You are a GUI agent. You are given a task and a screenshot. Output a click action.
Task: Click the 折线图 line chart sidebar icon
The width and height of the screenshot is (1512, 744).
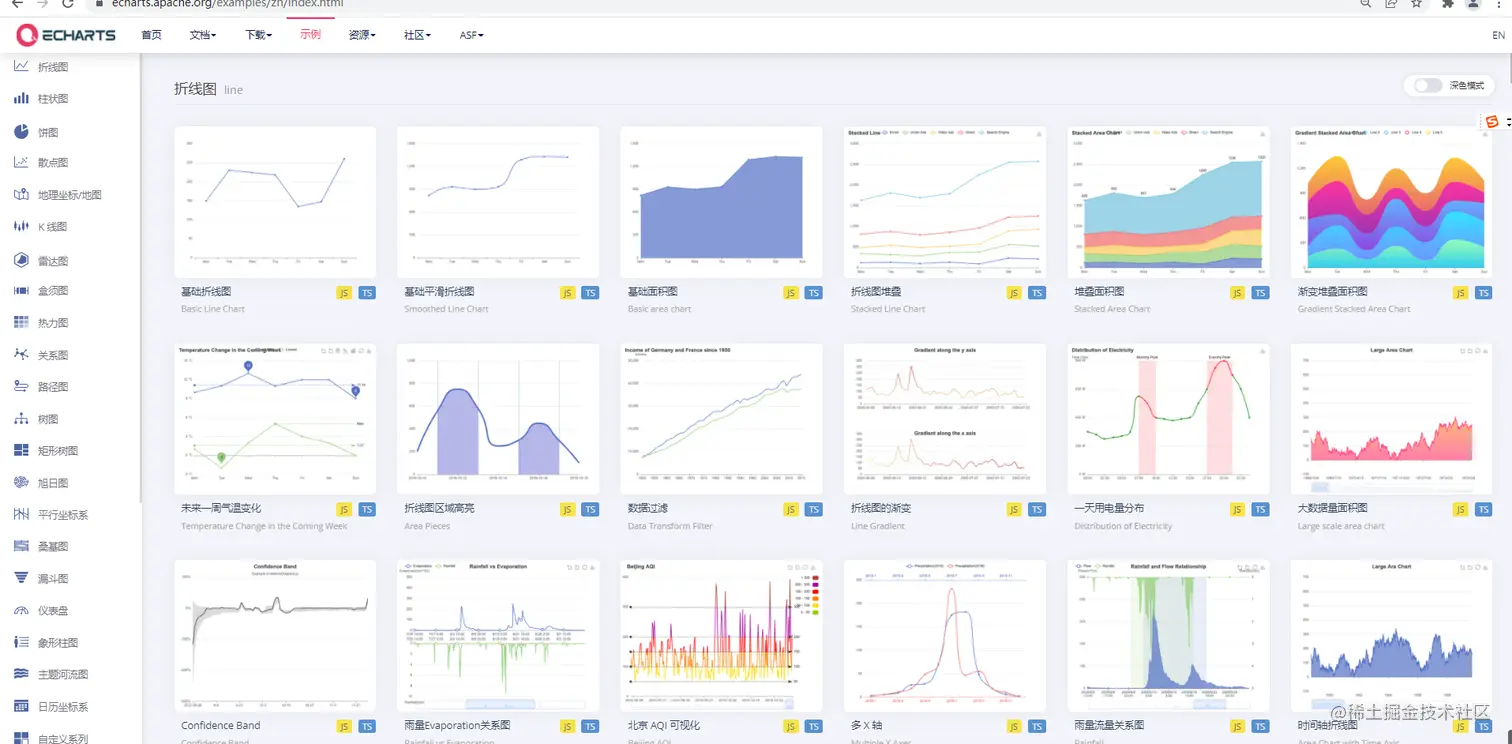(x=20, y=67)
